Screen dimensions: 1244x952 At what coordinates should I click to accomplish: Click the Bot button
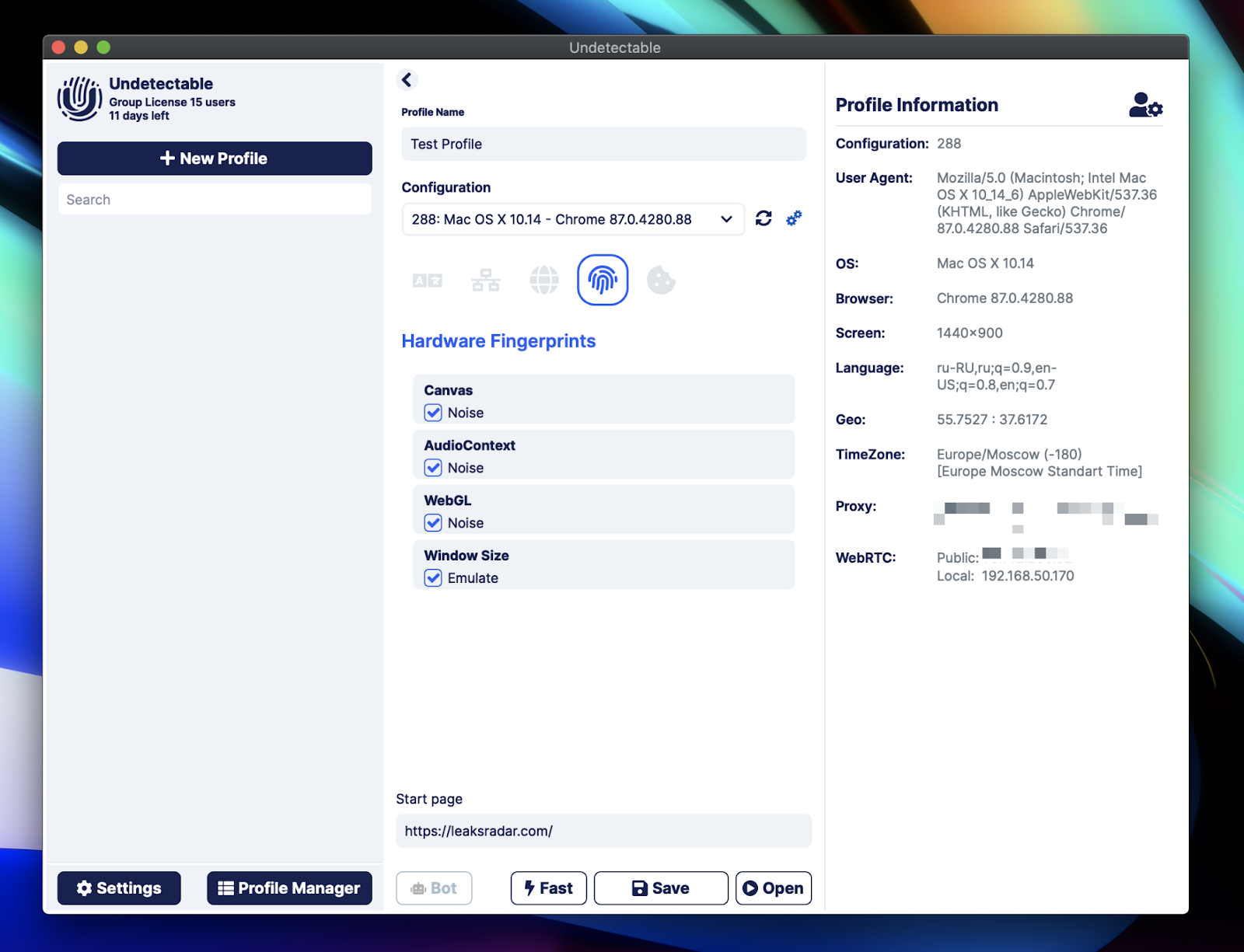pos(434,888)
